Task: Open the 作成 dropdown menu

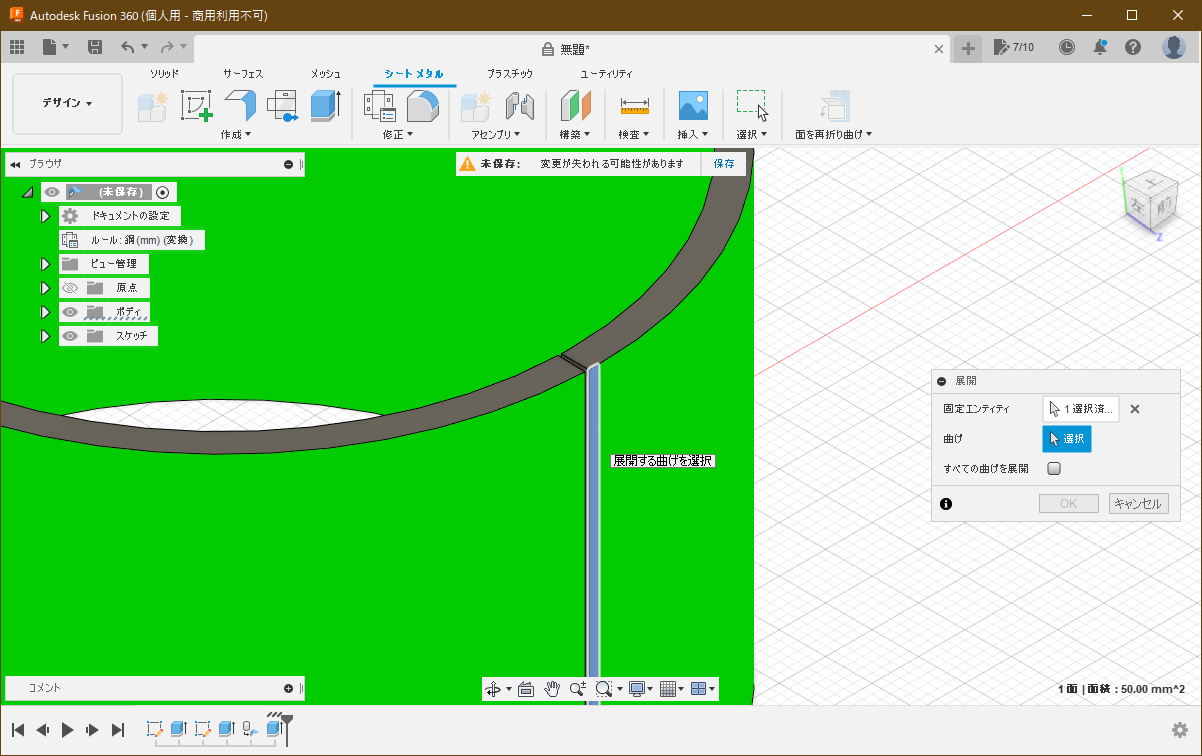Action: (236, 134)
